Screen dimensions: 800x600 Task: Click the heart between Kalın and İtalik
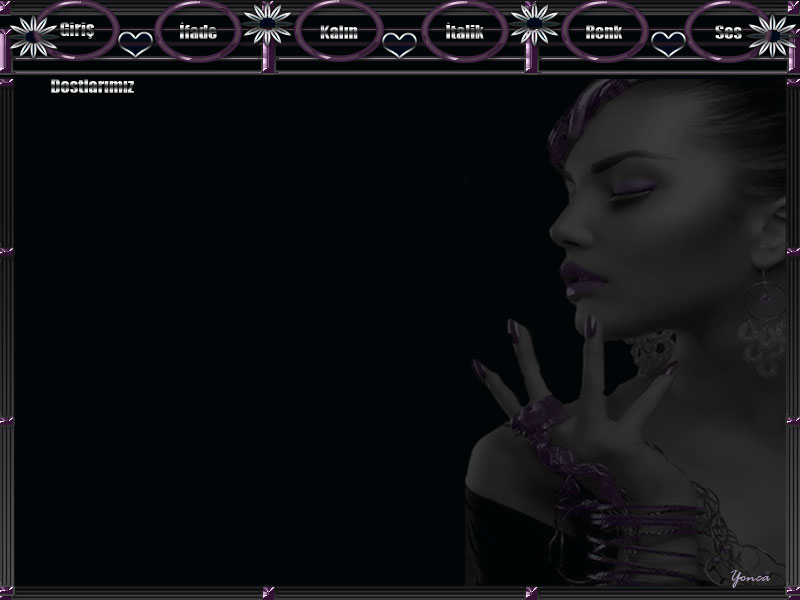pyautogui.click(x=400, y=43)
